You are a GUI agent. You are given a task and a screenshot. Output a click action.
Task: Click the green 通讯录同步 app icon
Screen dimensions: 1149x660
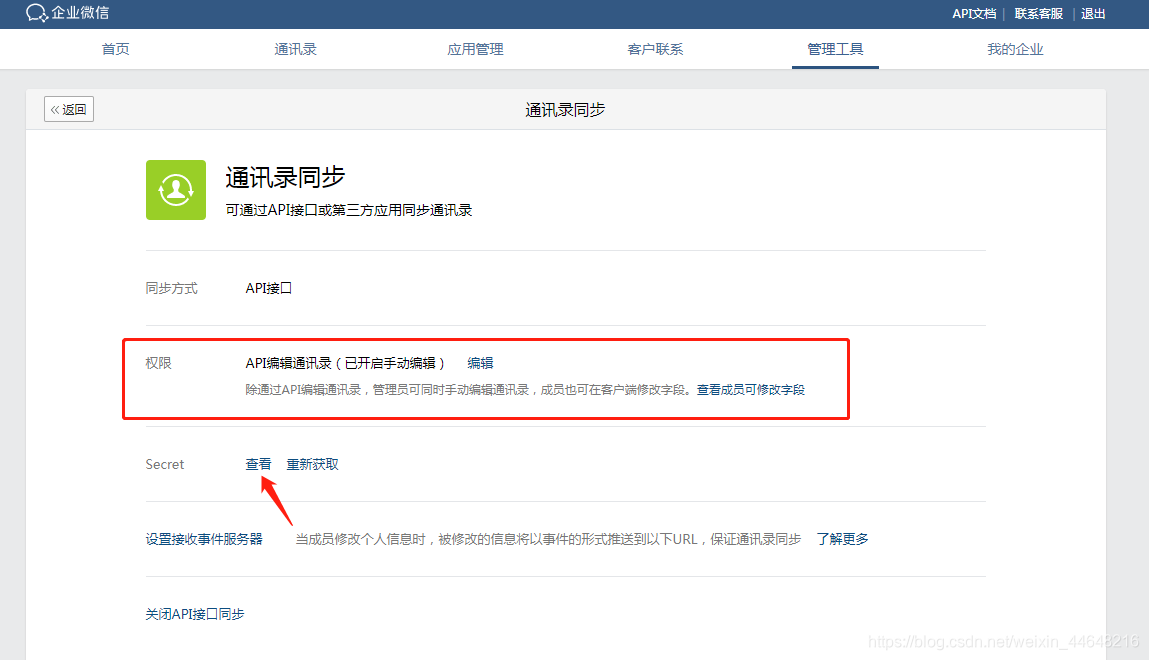176,190
